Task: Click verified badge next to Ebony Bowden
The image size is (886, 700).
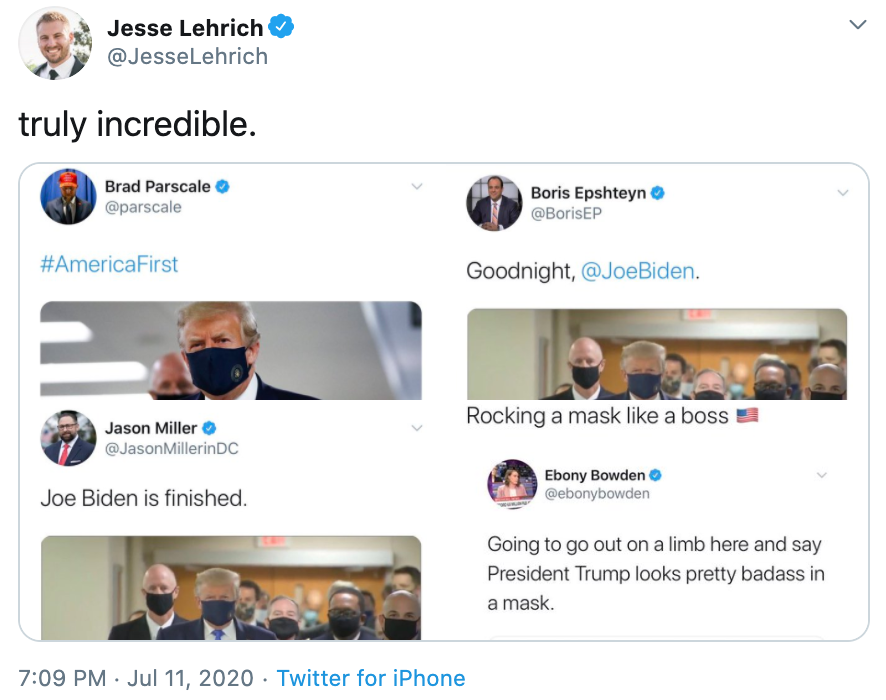Action: 656,475
